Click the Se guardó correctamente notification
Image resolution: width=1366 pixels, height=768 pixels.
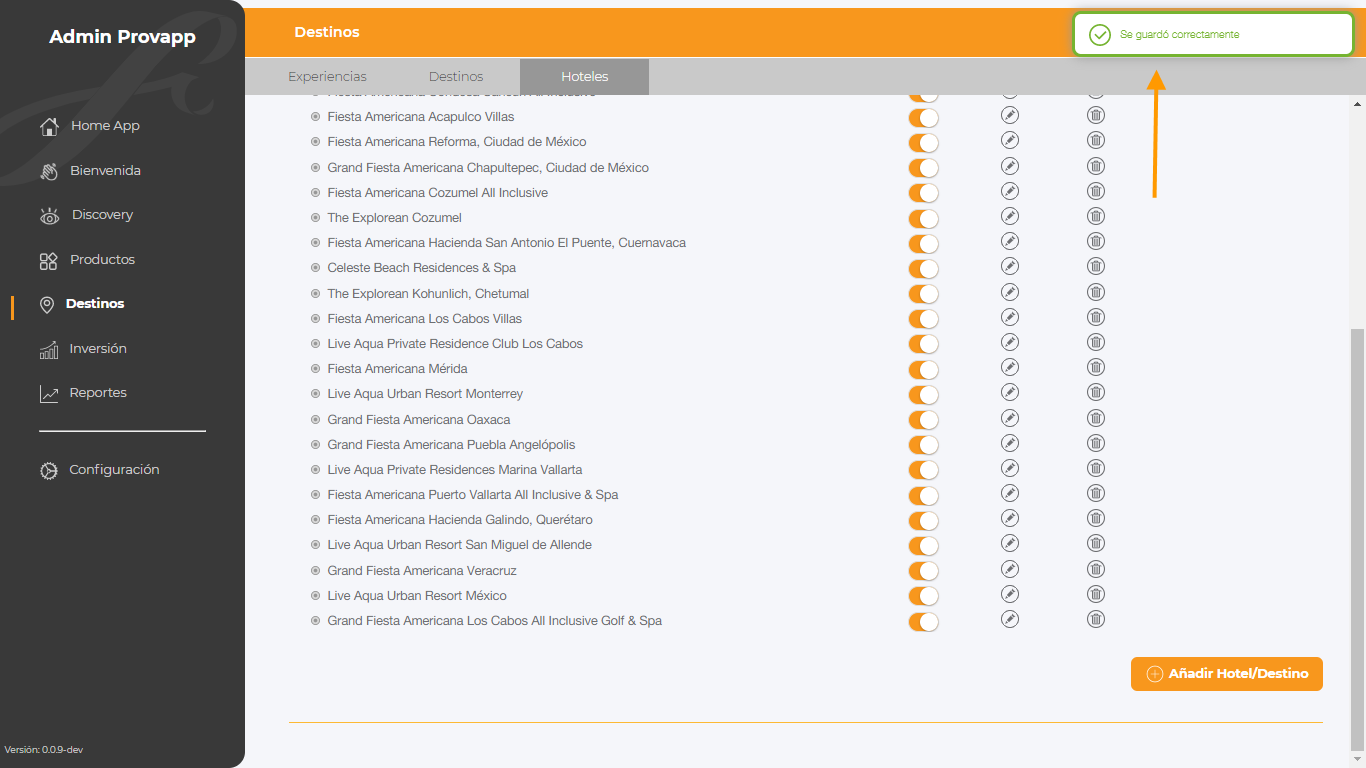click(1213, 35)
